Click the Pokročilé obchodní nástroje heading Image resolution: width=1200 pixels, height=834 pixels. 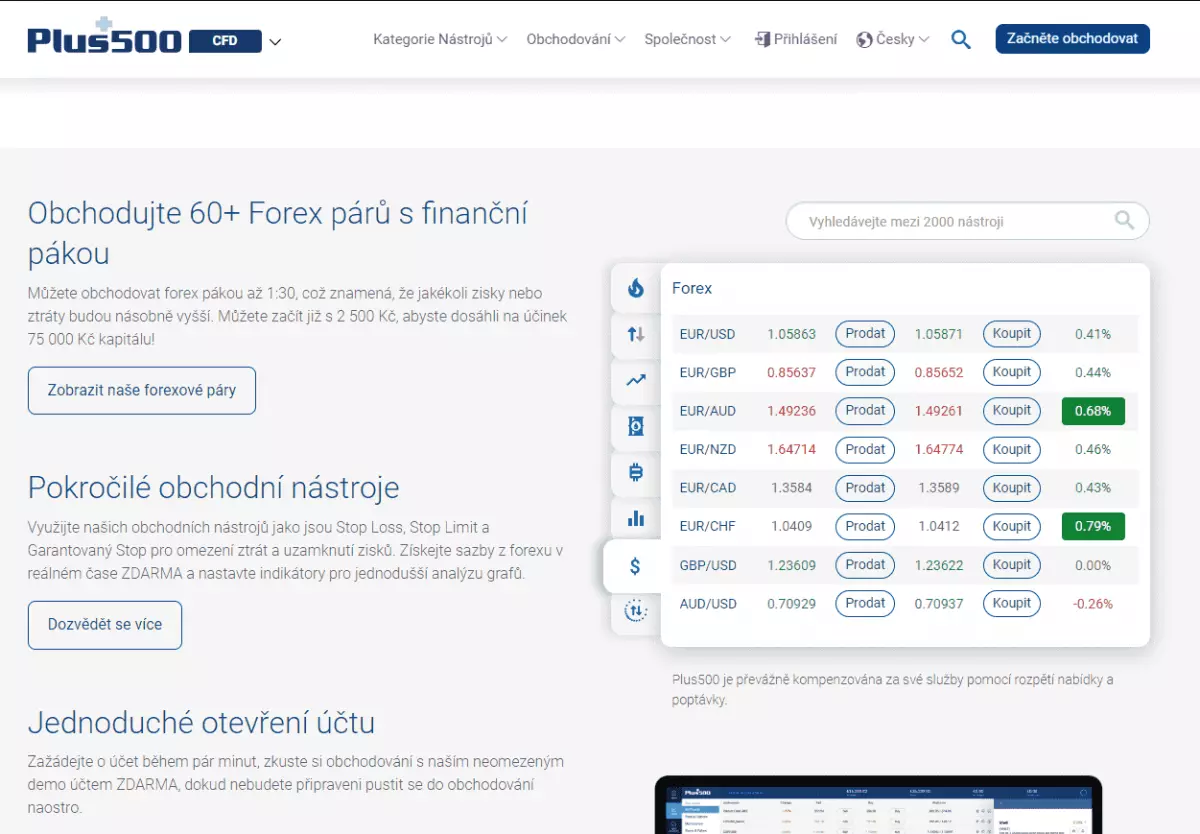(214, 488)
